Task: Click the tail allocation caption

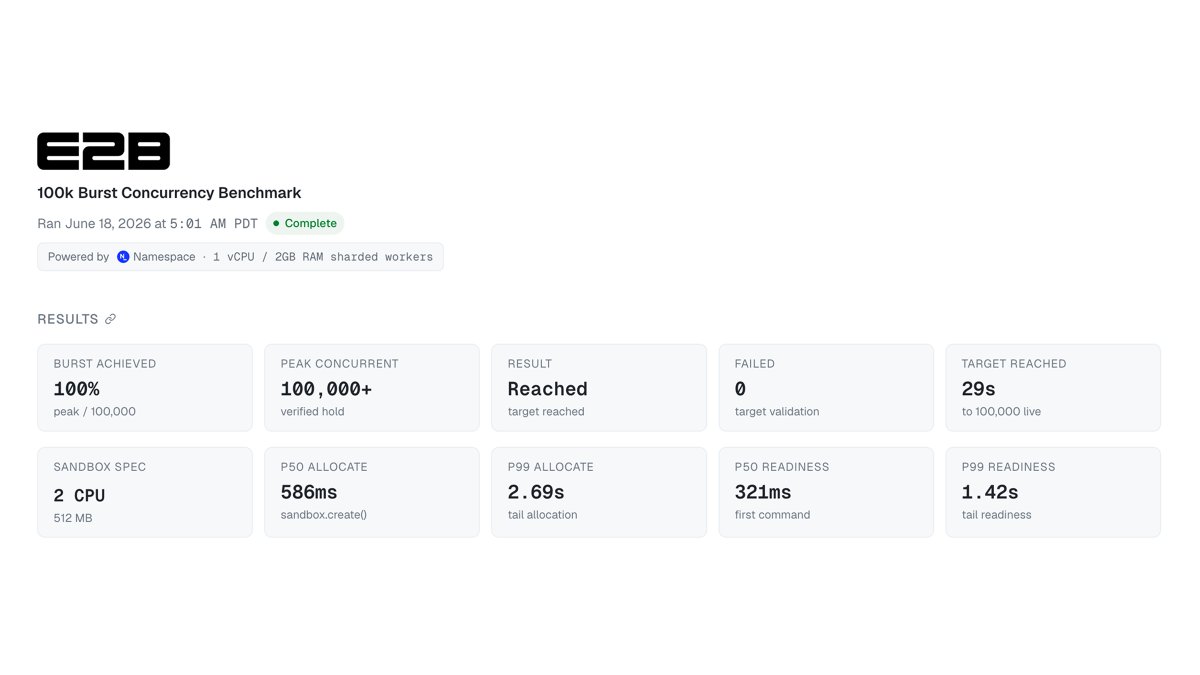Action: point(543,515)
